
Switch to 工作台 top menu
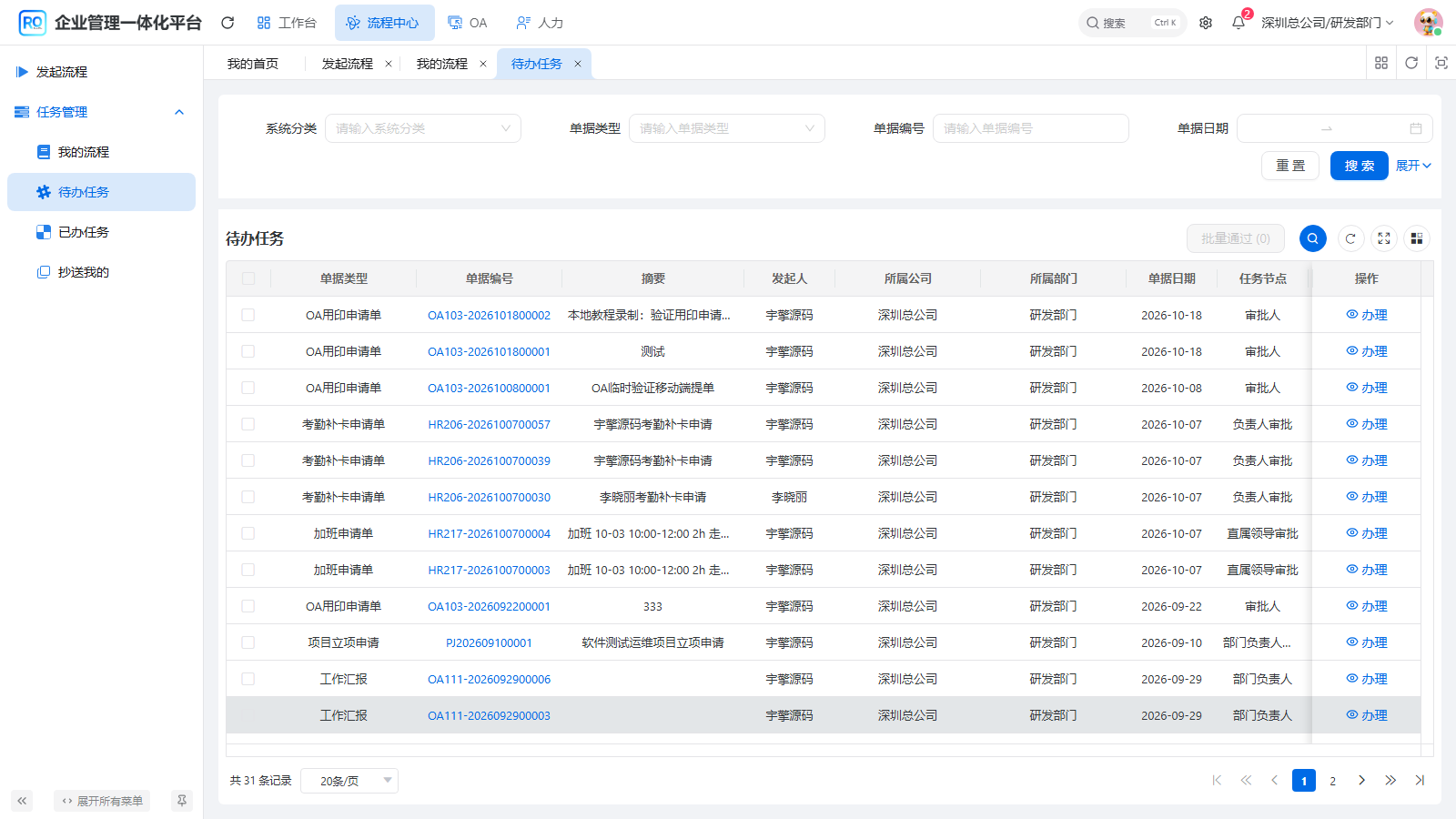287,23
